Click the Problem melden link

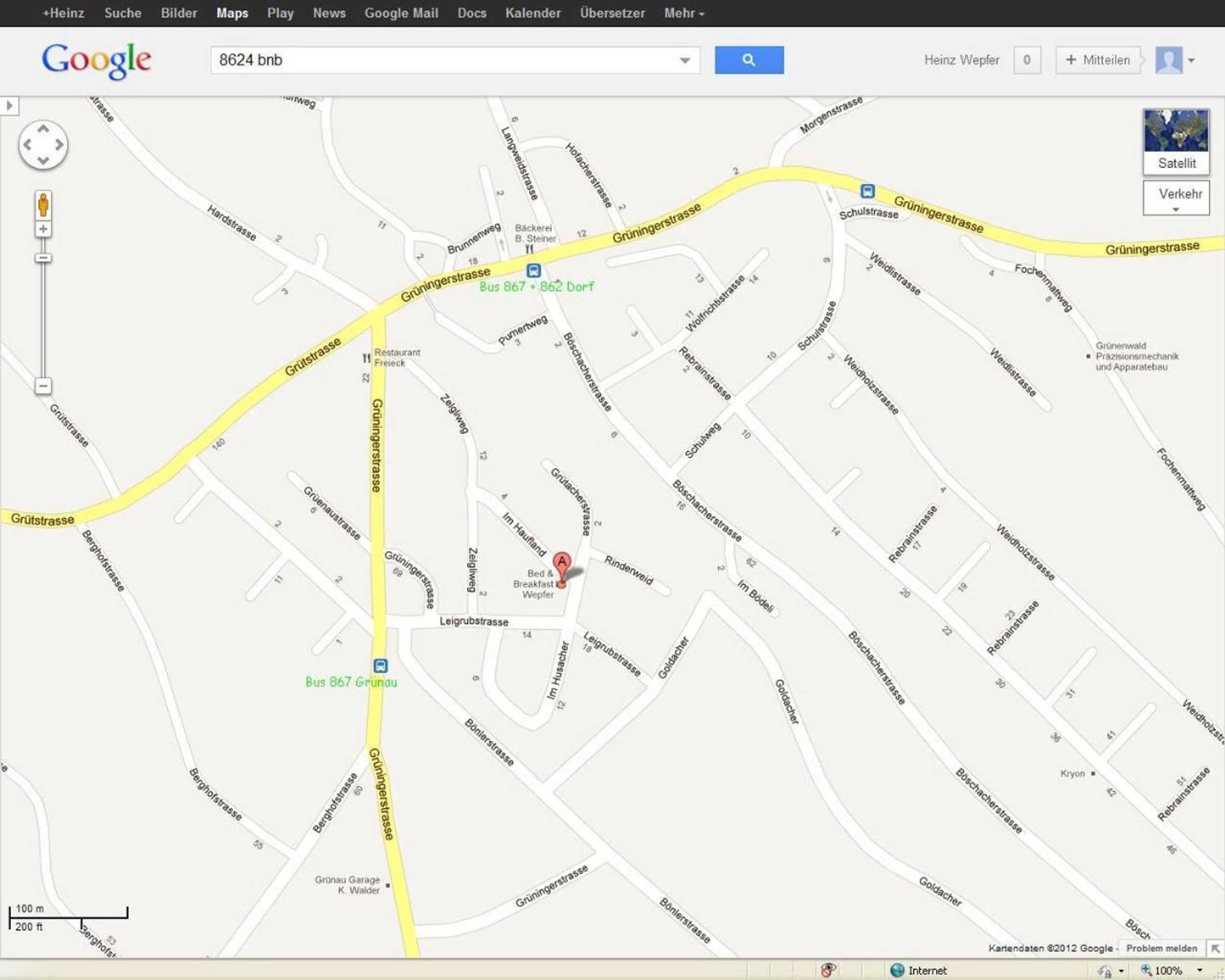click(1161, 948)
